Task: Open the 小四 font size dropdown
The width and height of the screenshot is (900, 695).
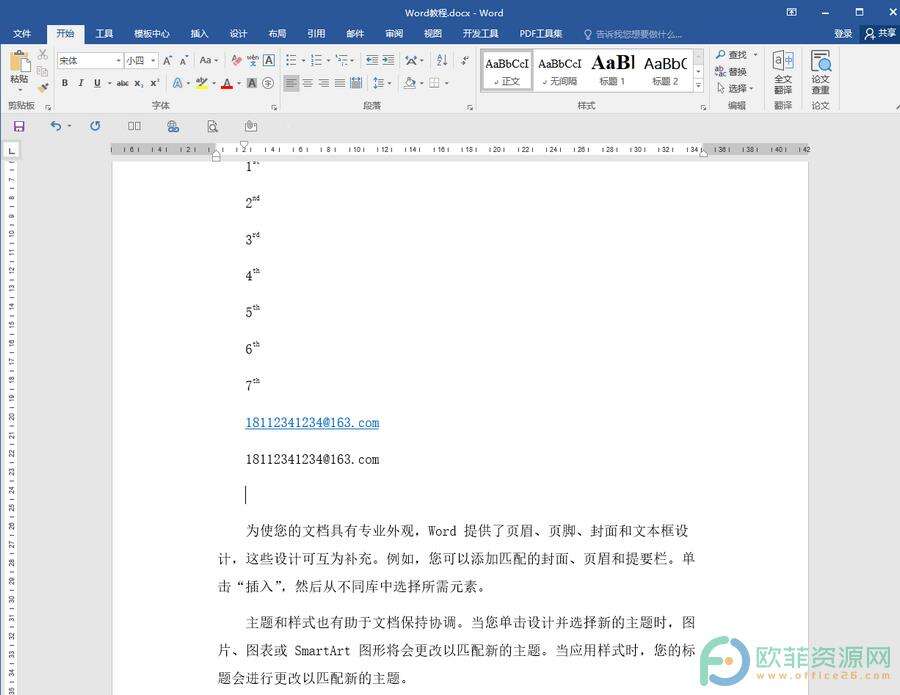Action: point(153,61)
